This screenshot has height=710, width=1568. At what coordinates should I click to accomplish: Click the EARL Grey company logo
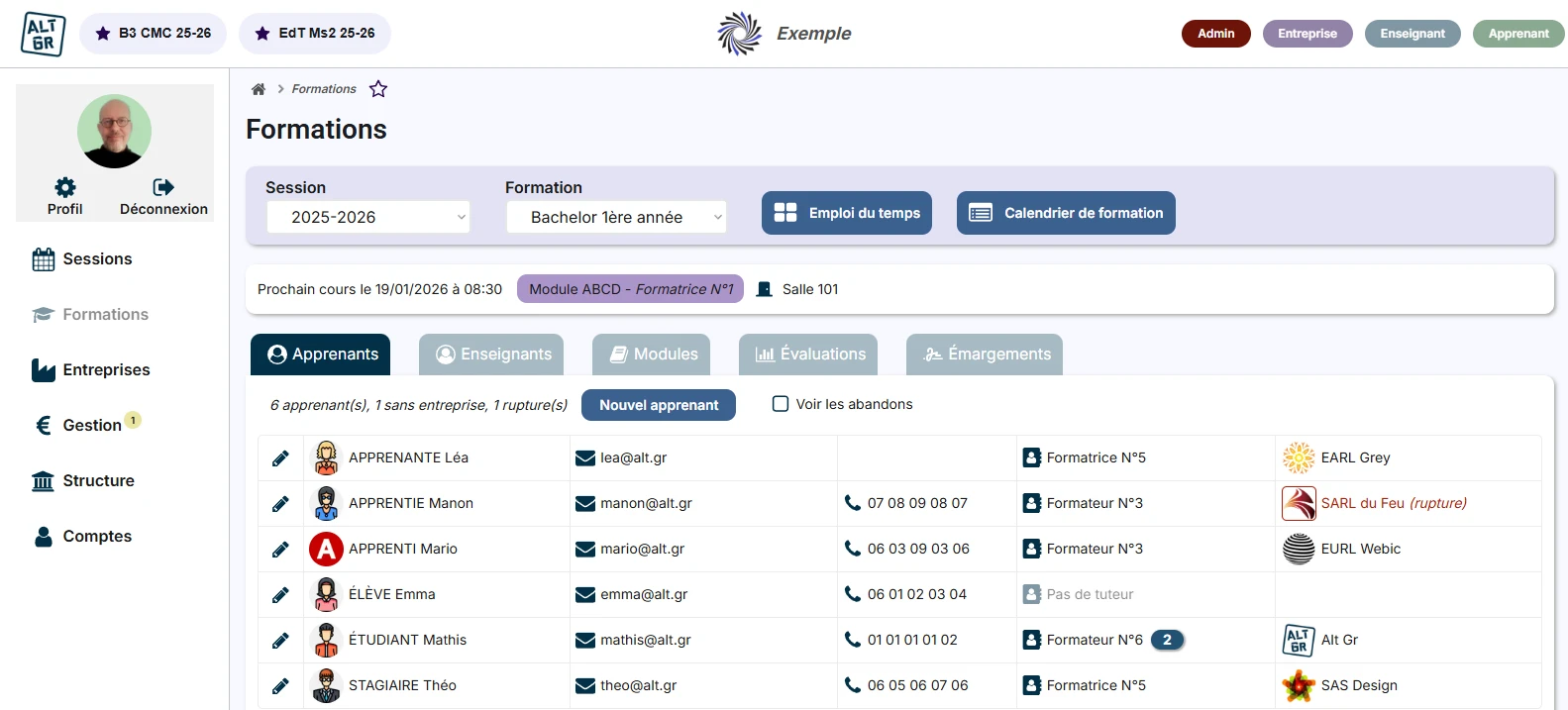tap(1299, 457)
